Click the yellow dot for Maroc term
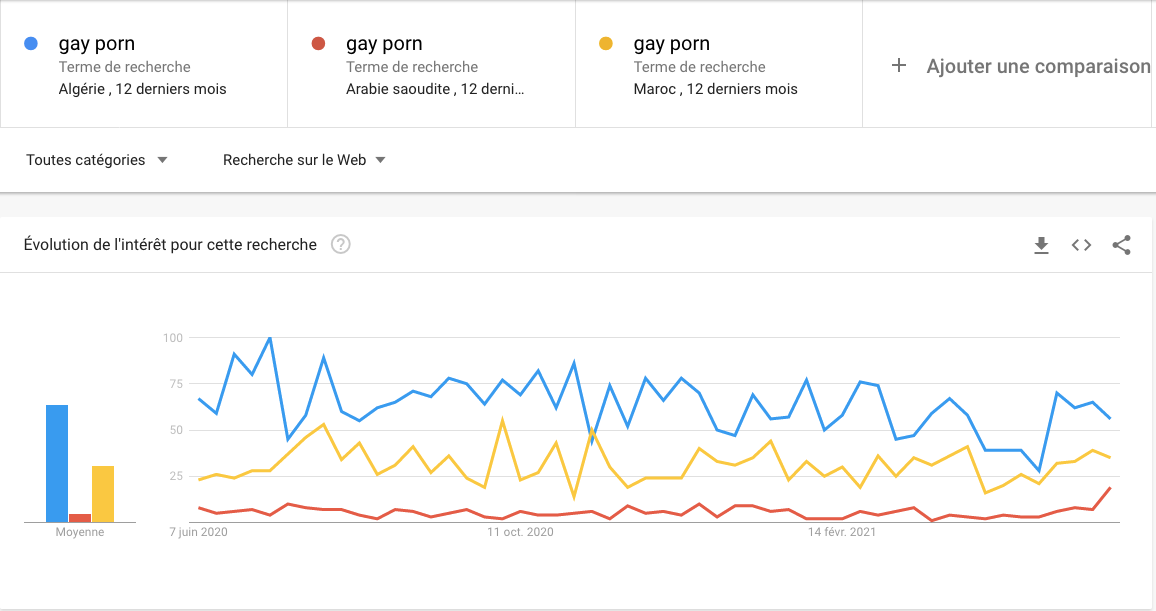The height and width of the screenshot is (611, 1156). click(606, 43)
